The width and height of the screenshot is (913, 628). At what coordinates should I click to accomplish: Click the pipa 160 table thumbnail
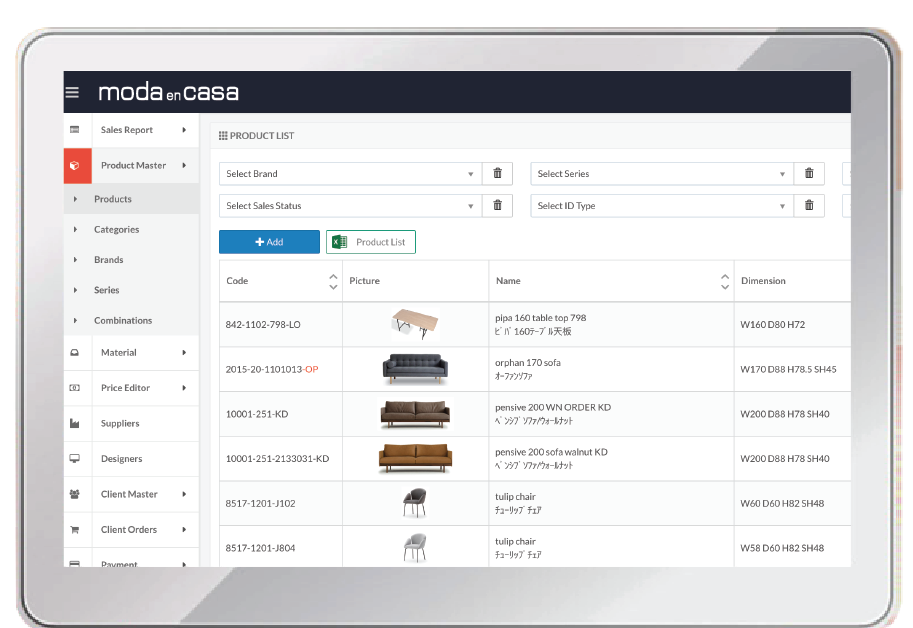pos(415,324)
